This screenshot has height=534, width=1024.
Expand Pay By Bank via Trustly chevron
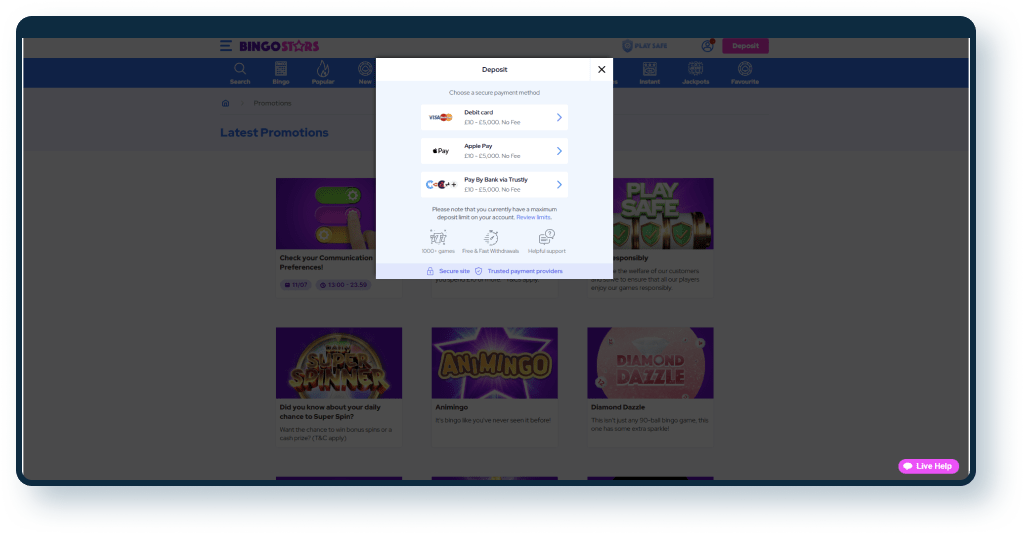(559, 184)
